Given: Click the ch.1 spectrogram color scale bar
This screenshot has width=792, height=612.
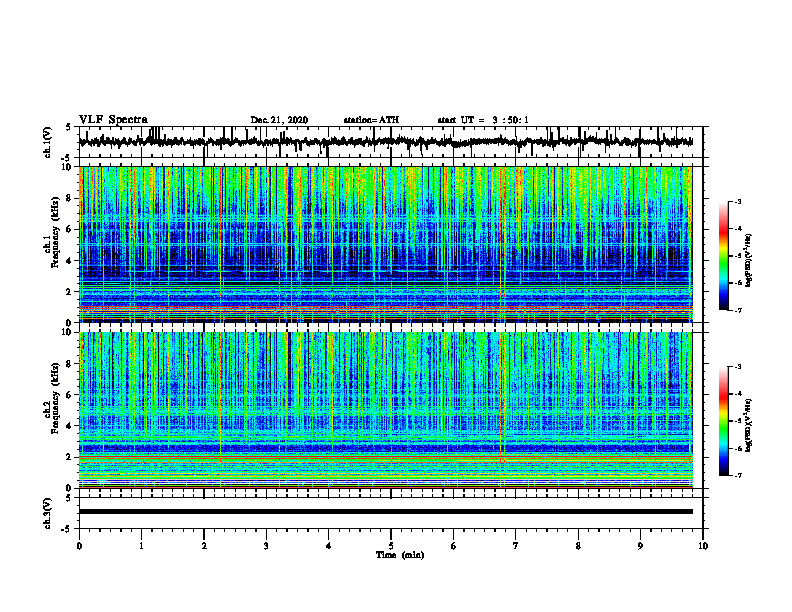Looking at the screenshot, I should pos(723,256).
